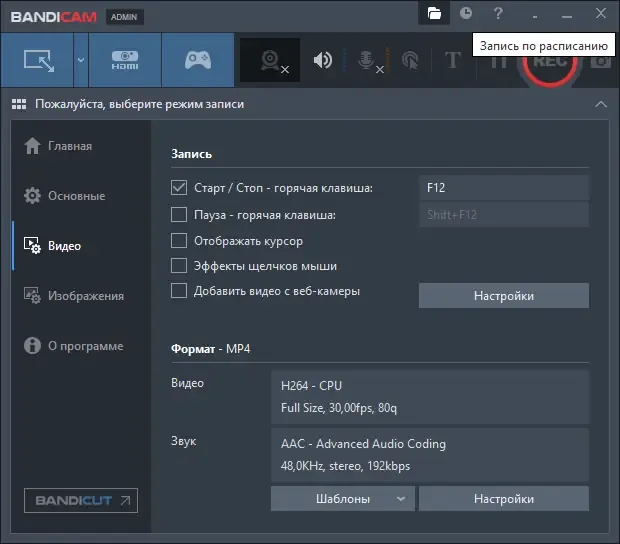Expand screen recording mode dropdown arrow
620x544 pixels.
coord(81,60)
